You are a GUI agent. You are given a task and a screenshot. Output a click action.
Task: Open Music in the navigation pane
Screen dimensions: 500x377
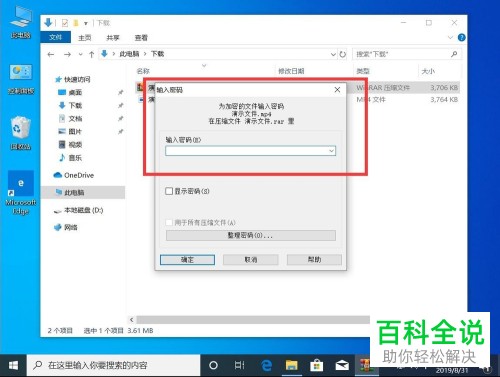coord(70,158)
